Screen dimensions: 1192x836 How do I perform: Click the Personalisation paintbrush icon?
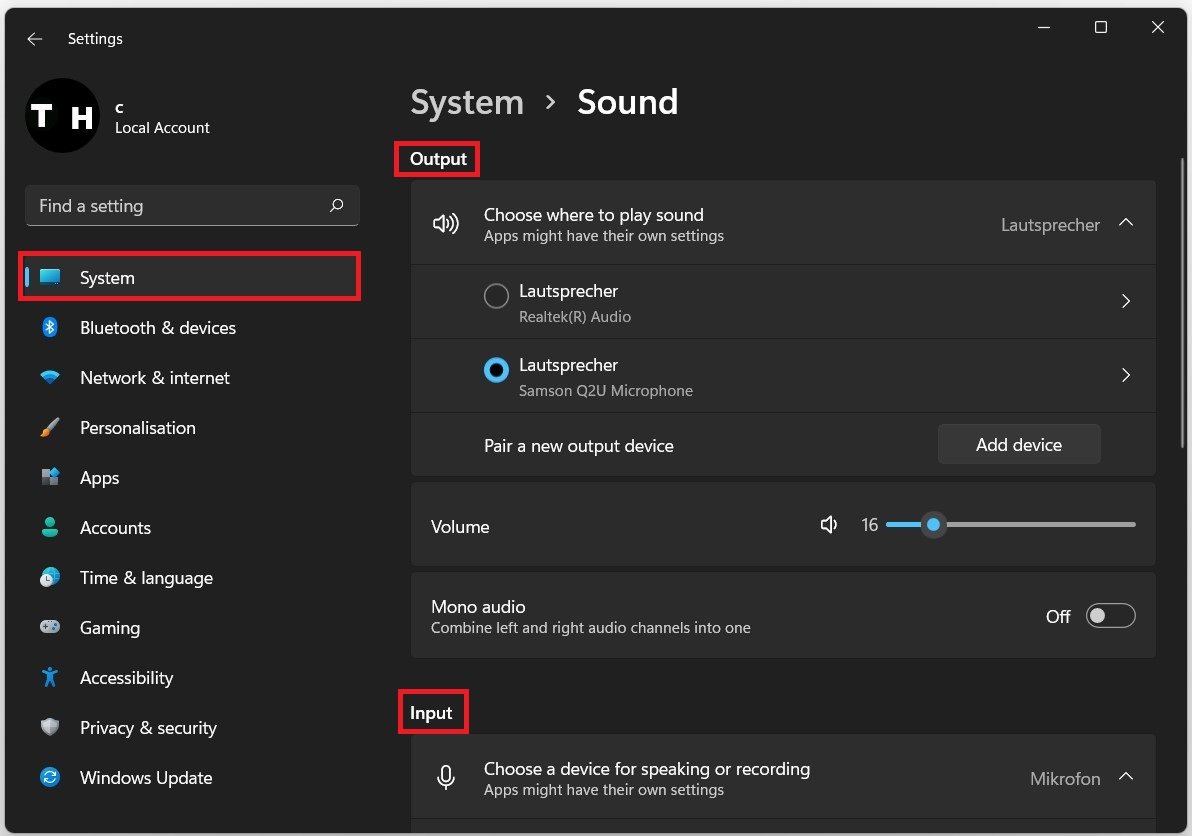tap(50, 428)
